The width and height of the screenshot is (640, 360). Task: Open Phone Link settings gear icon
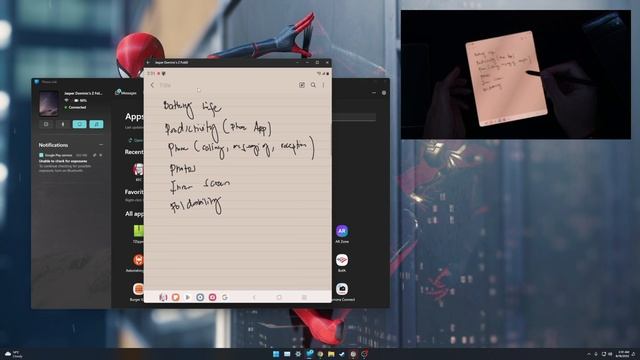pyautogui.click(x=384, y=93)
